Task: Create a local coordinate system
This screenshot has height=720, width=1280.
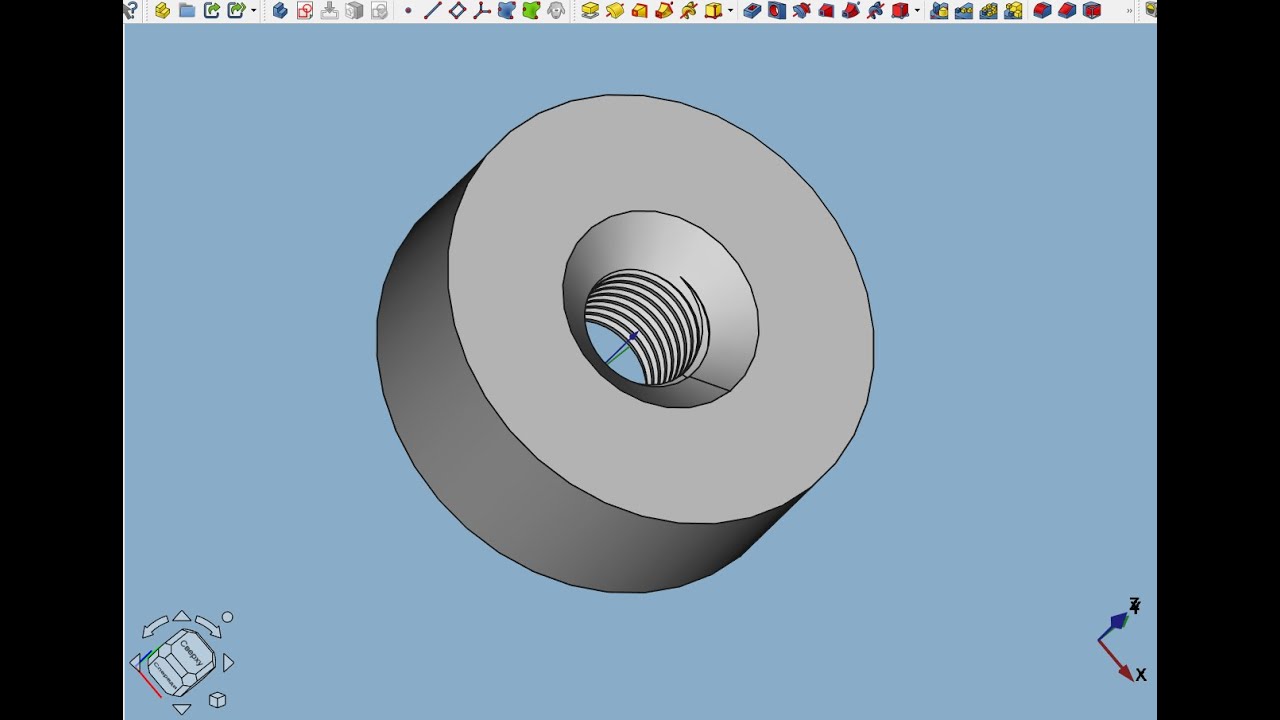Action: (x=482, y=10)
